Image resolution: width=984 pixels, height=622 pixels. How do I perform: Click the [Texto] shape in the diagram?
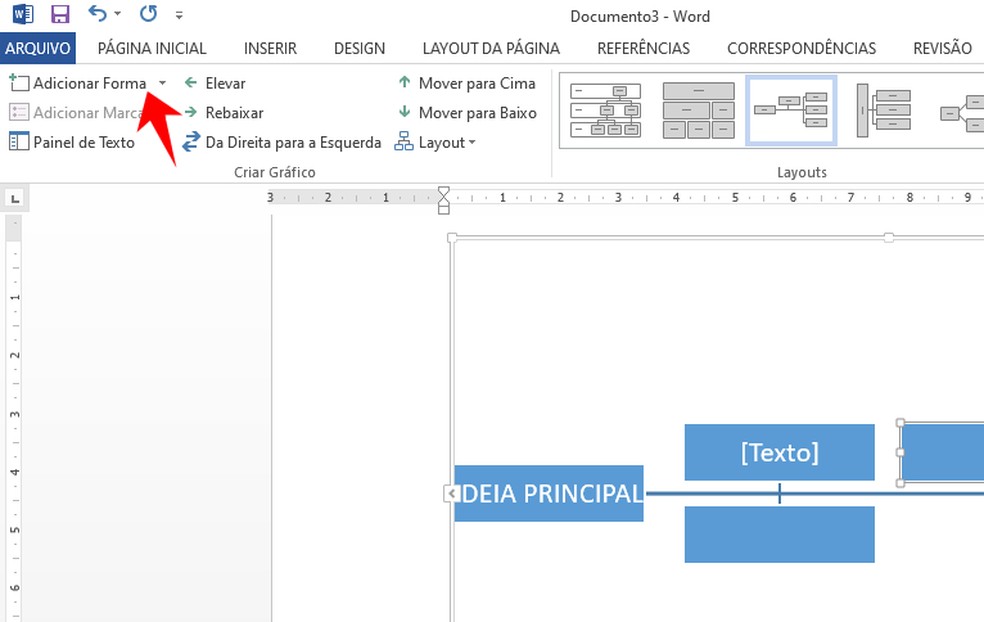(x=779, y=452)
